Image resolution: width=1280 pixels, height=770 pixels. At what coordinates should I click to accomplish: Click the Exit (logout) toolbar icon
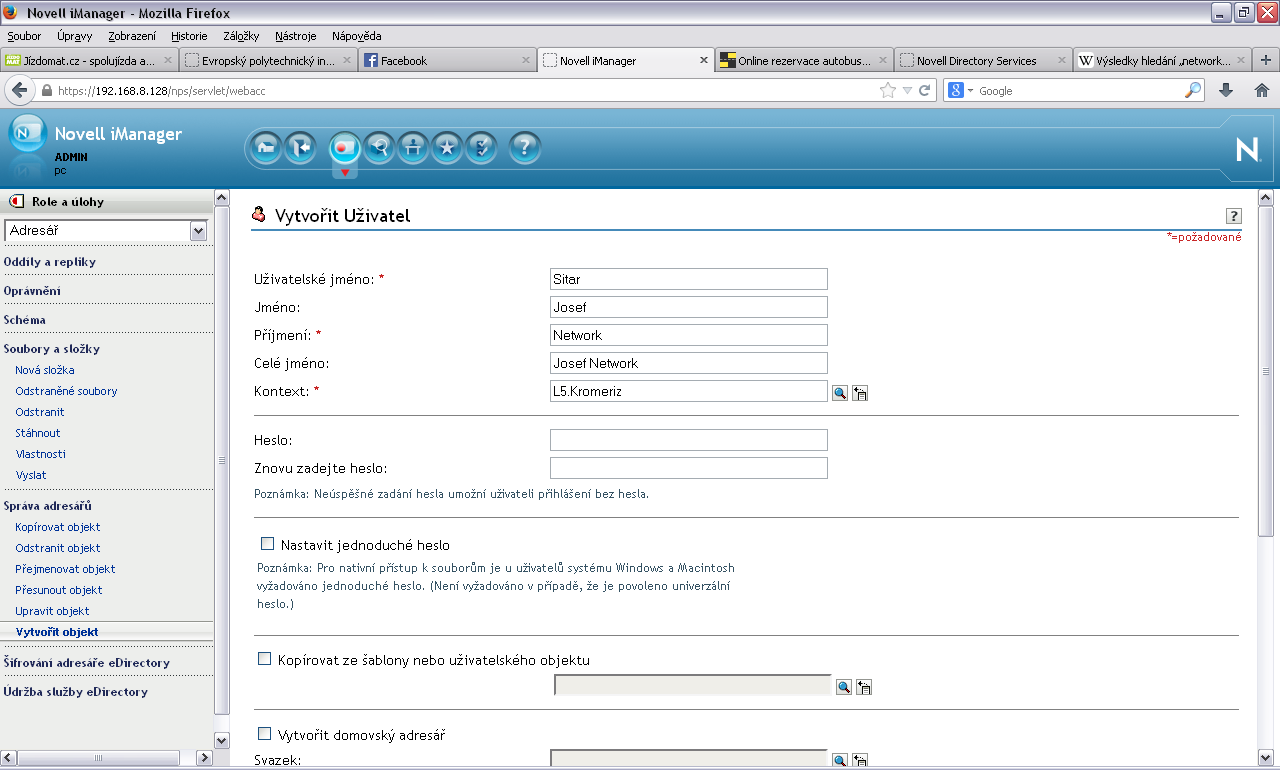tap(300, 148)
